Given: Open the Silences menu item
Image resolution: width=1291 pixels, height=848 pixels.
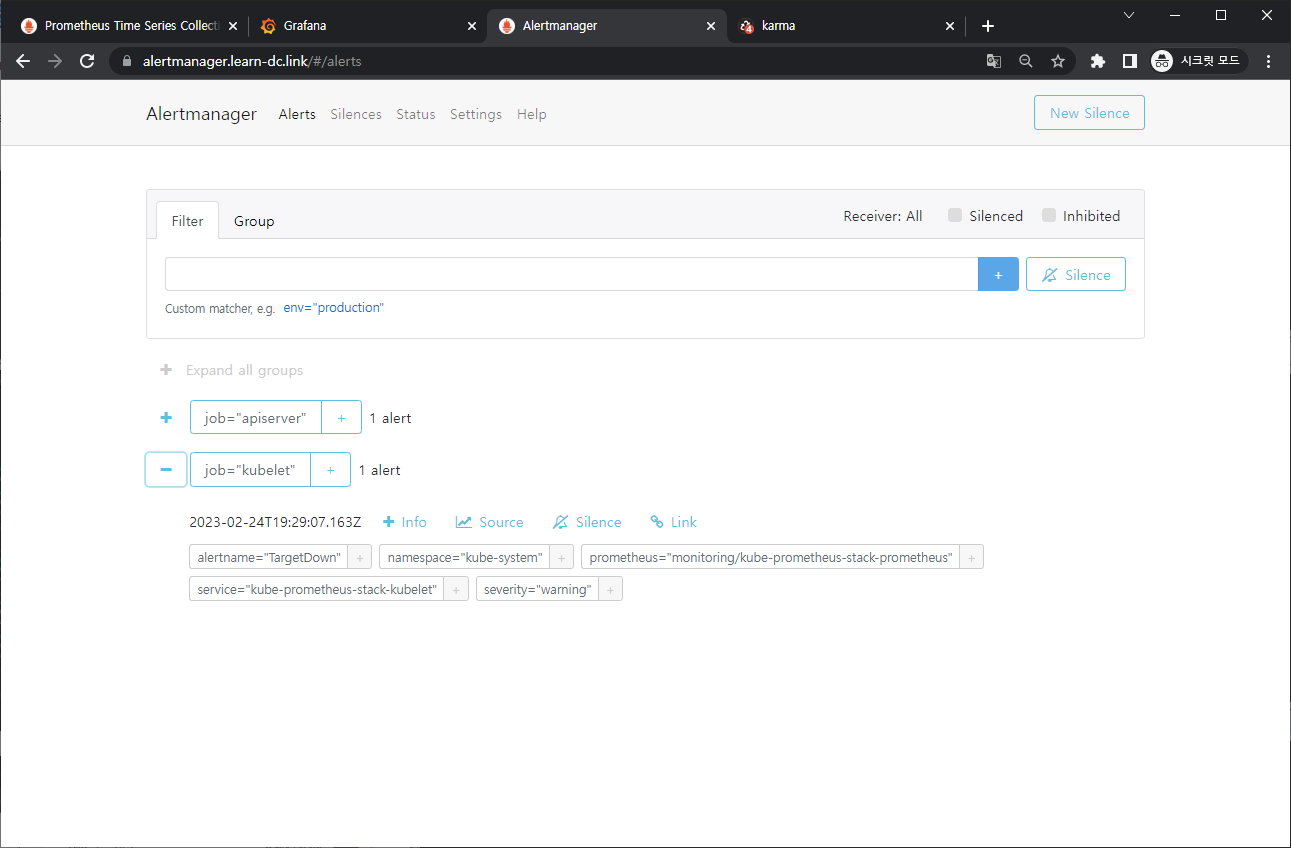Looking at the screenshot, I should point(356,114).
